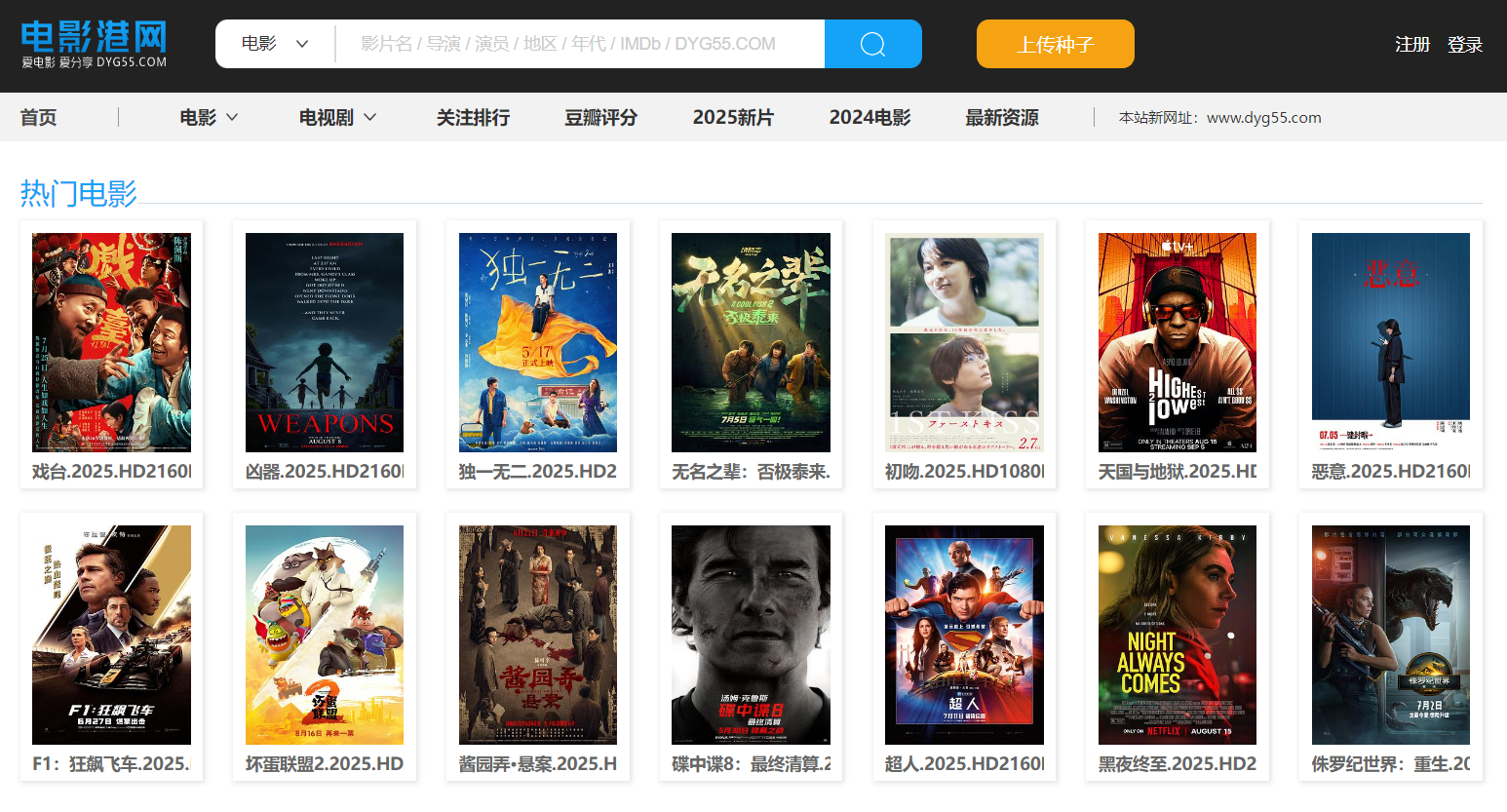Viewport: 1507px width, 812px height.
Task: Focus the movie search input field
Action: click(580, 44)
